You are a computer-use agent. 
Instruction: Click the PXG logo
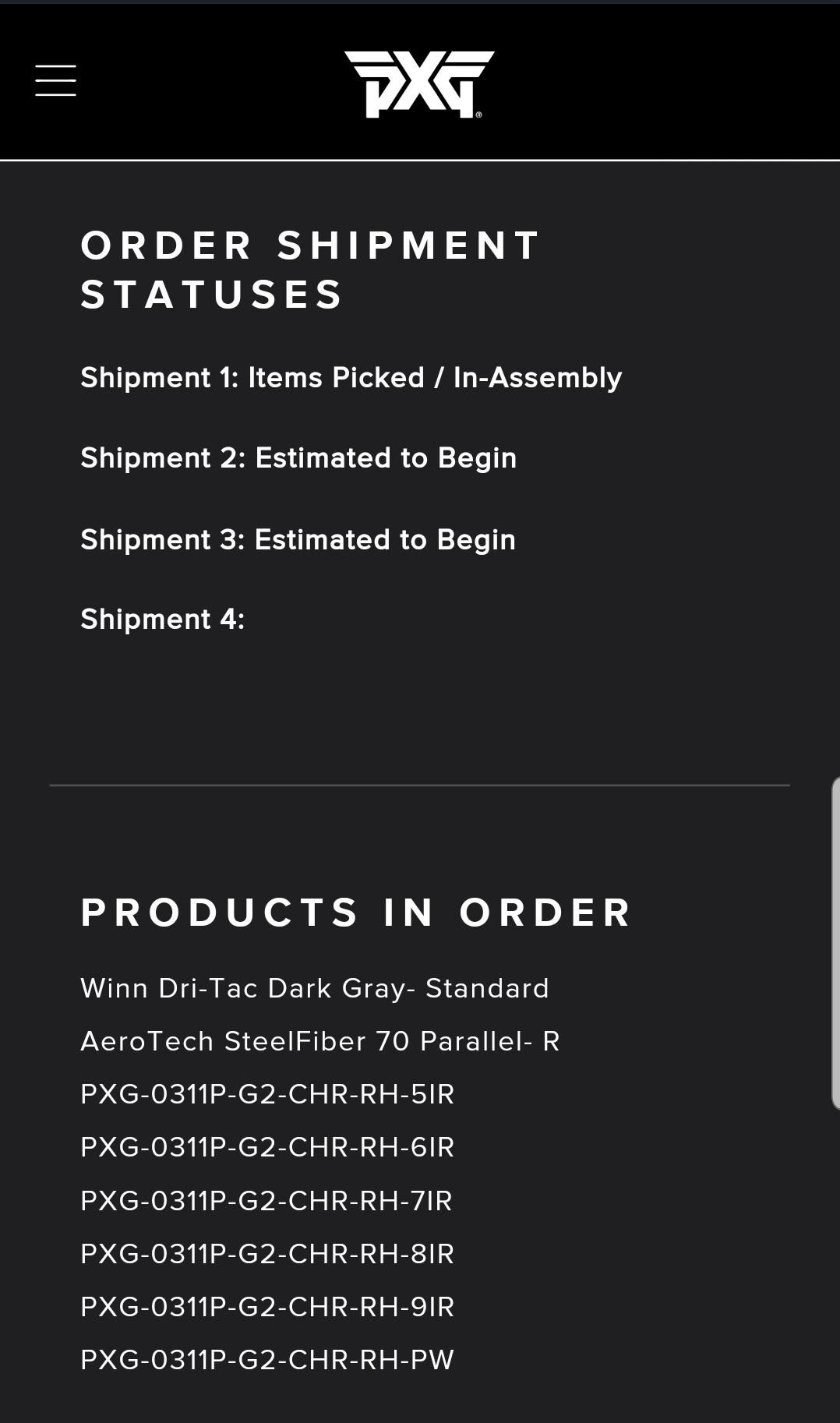419,84
